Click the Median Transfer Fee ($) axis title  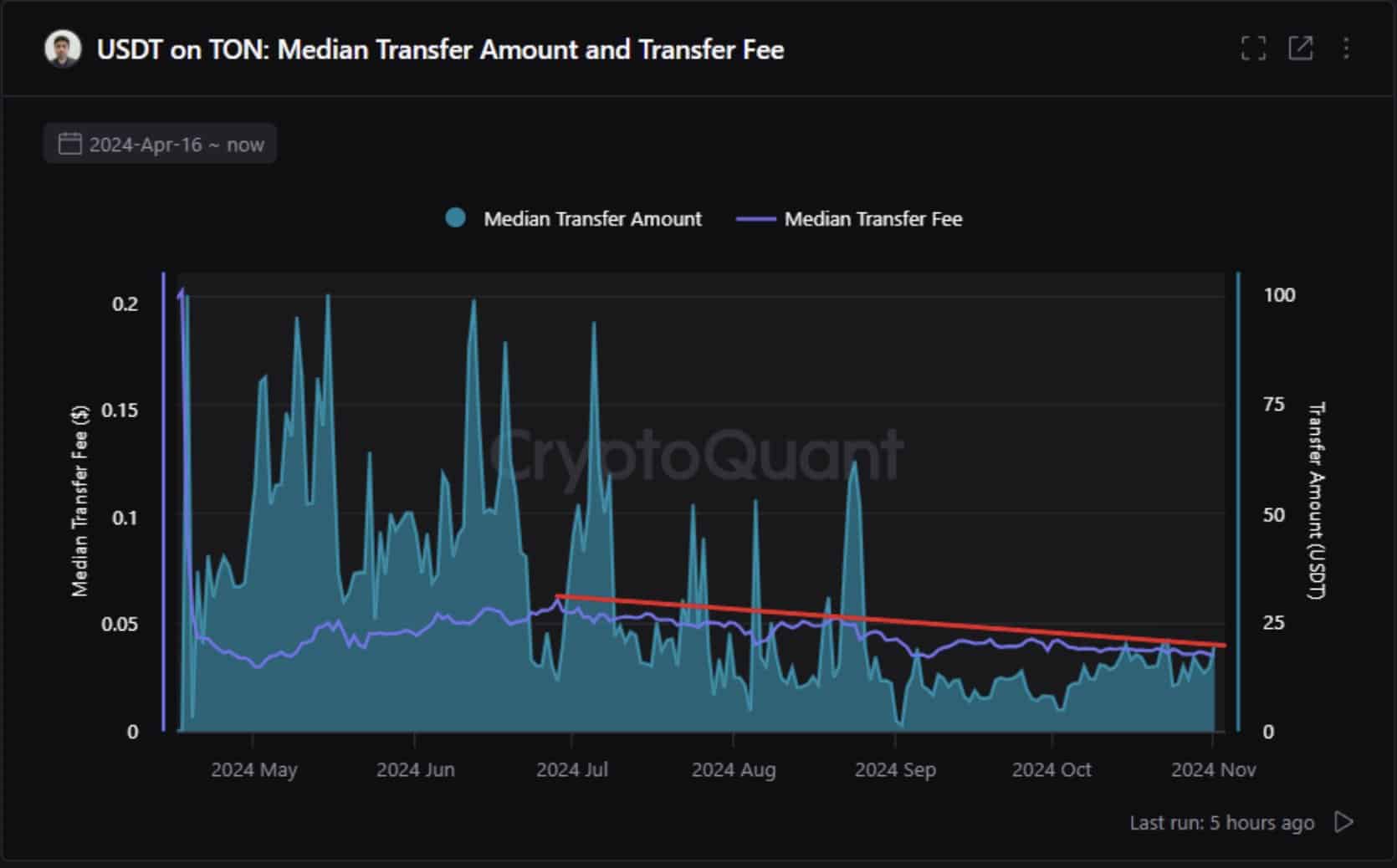[x=80, y=501]
